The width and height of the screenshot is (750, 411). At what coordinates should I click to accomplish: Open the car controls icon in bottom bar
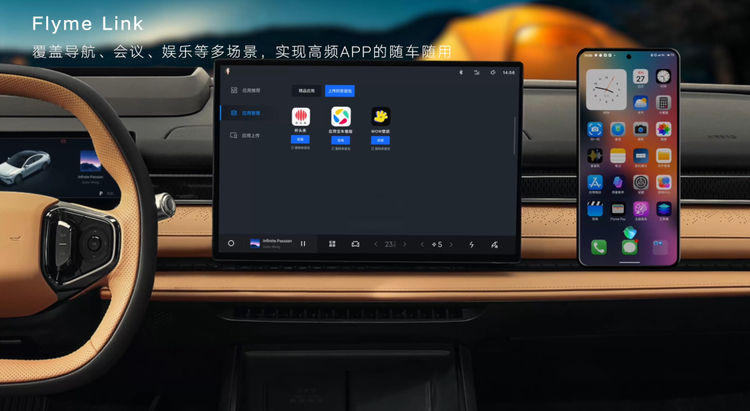355,244
